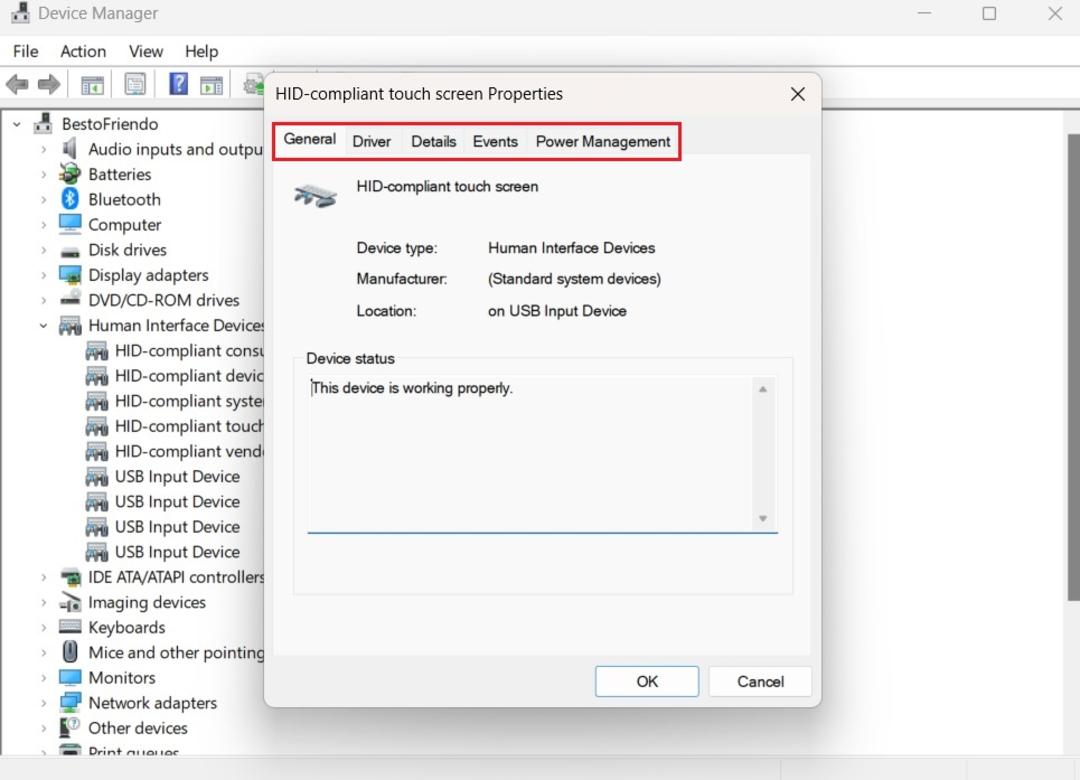
Task: Click the Batteries category icon
Action: pos(70,174)
